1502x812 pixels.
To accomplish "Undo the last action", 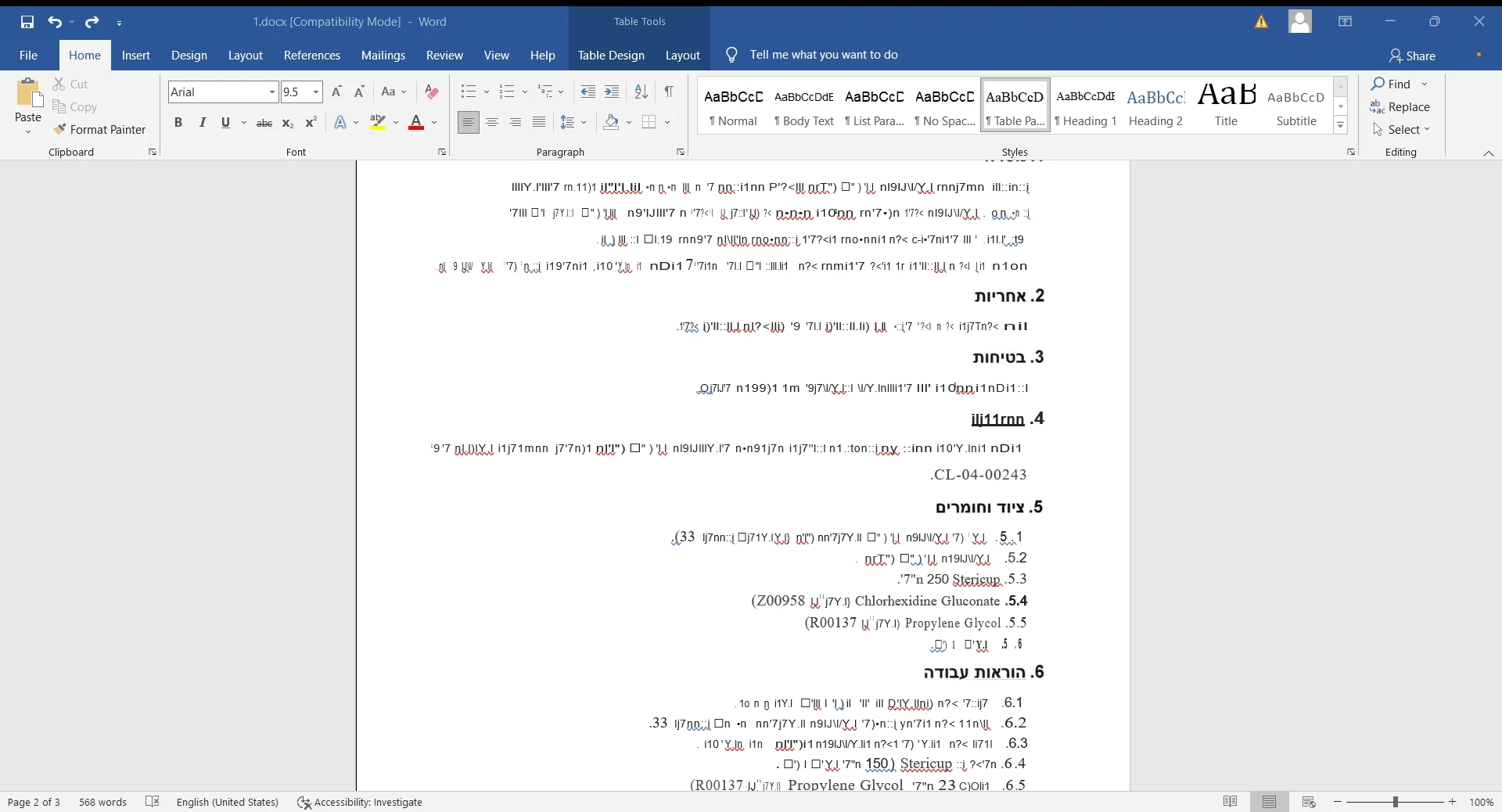I will point(55,22).
